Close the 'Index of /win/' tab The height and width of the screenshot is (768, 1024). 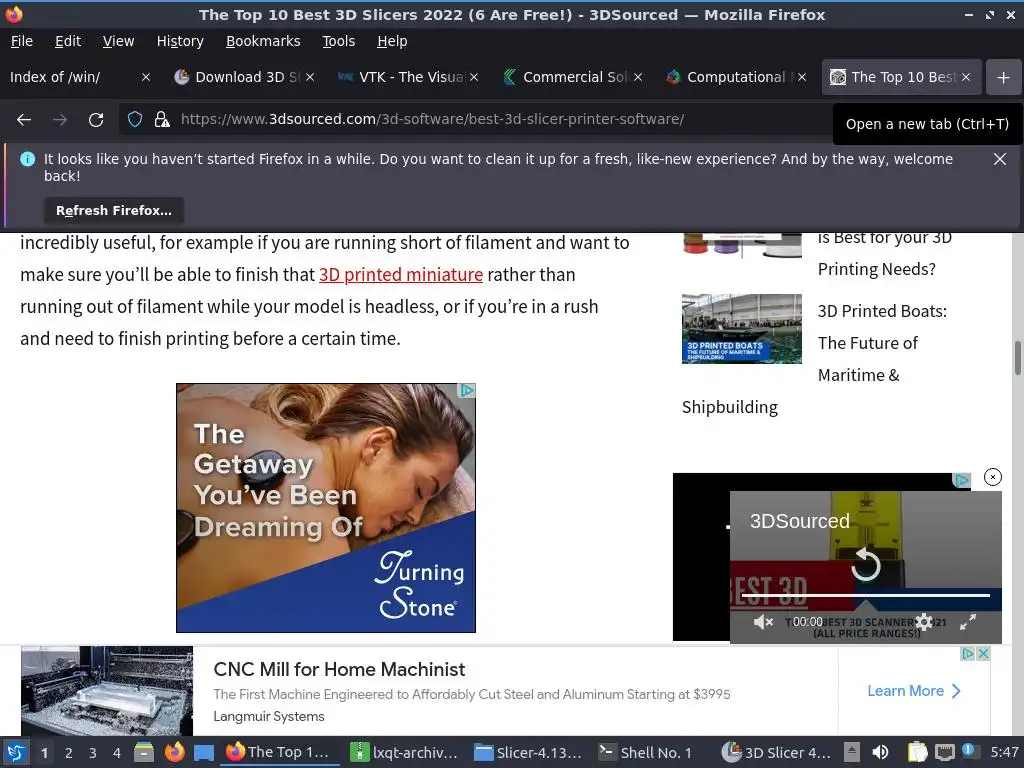point(146,77)
